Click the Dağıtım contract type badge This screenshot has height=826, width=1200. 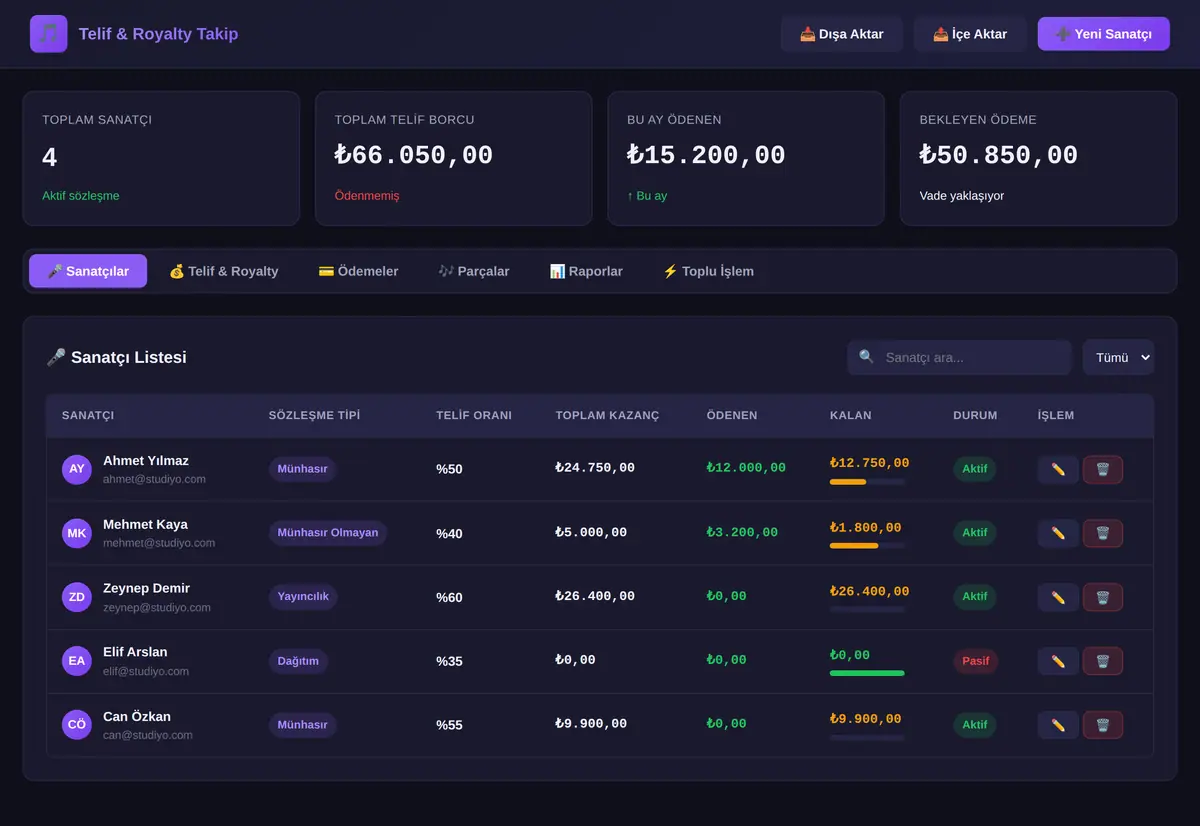click(x=298, y=661)
